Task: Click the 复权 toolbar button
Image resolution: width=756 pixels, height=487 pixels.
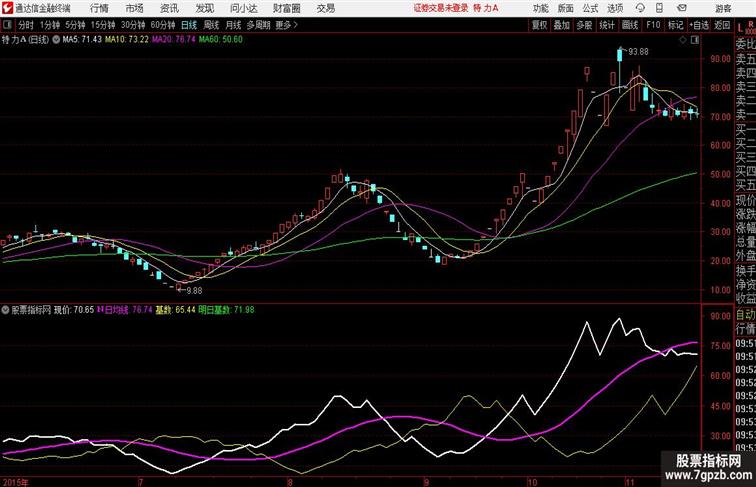Action: (539, 25)
